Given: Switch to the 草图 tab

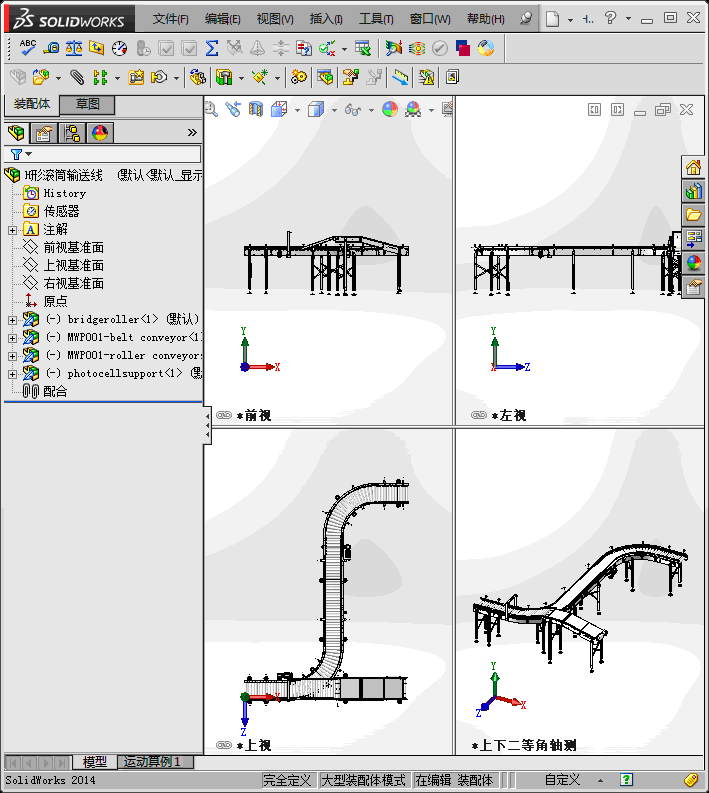Looking at the screenshot, I should [87, 104].
